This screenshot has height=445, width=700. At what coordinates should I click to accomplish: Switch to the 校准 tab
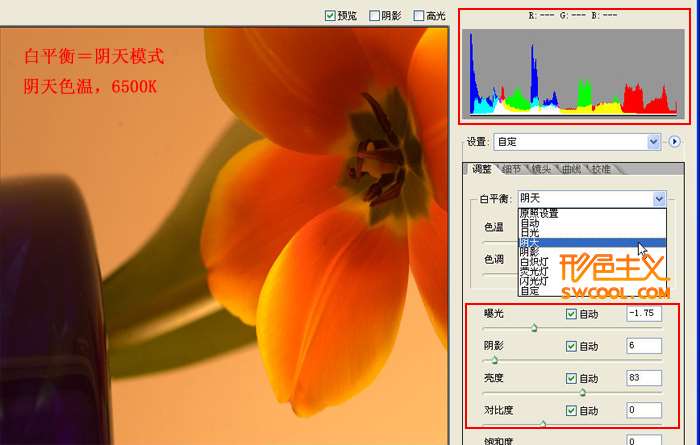tap(601, 169)
